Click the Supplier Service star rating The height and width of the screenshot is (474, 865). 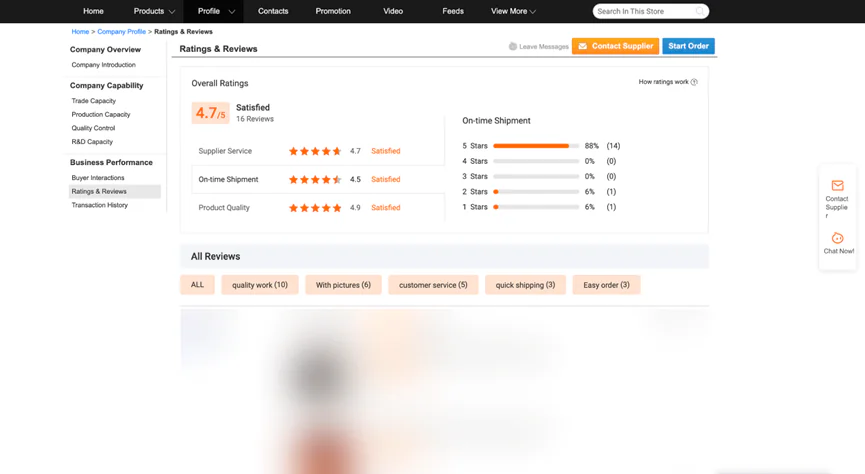pos(315,151)
